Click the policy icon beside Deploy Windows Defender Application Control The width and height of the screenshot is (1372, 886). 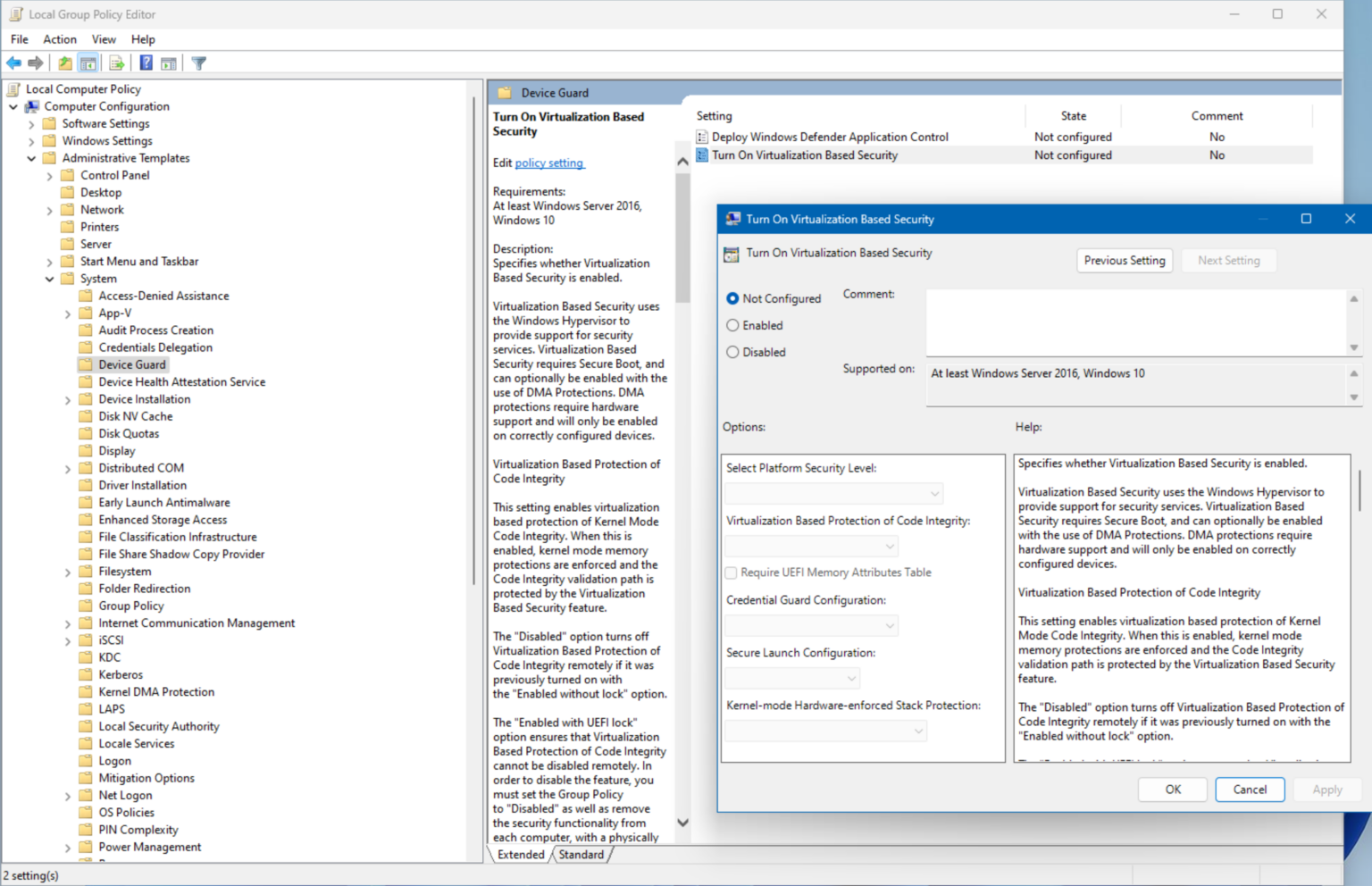702,137
